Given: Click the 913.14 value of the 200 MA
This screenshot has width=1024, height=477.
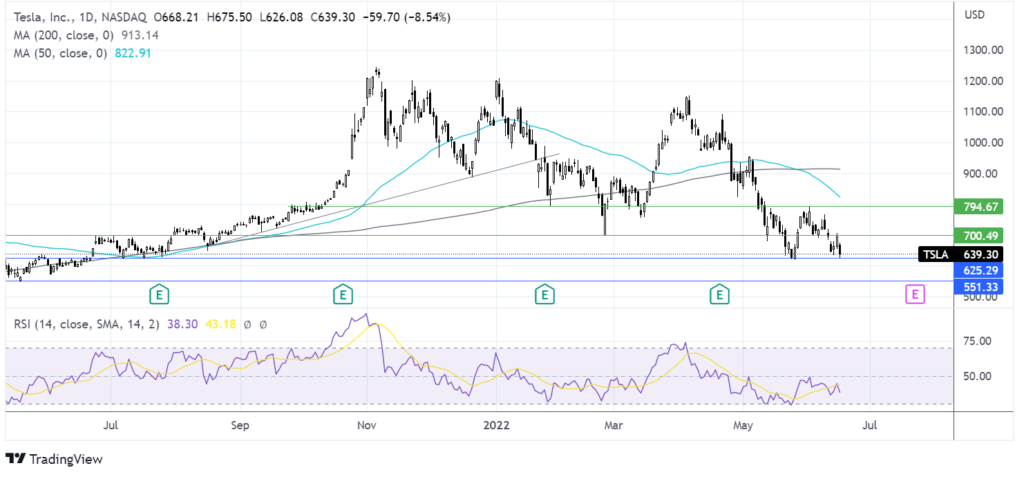Looking at the screenshot, I should [x=138, y=35].
